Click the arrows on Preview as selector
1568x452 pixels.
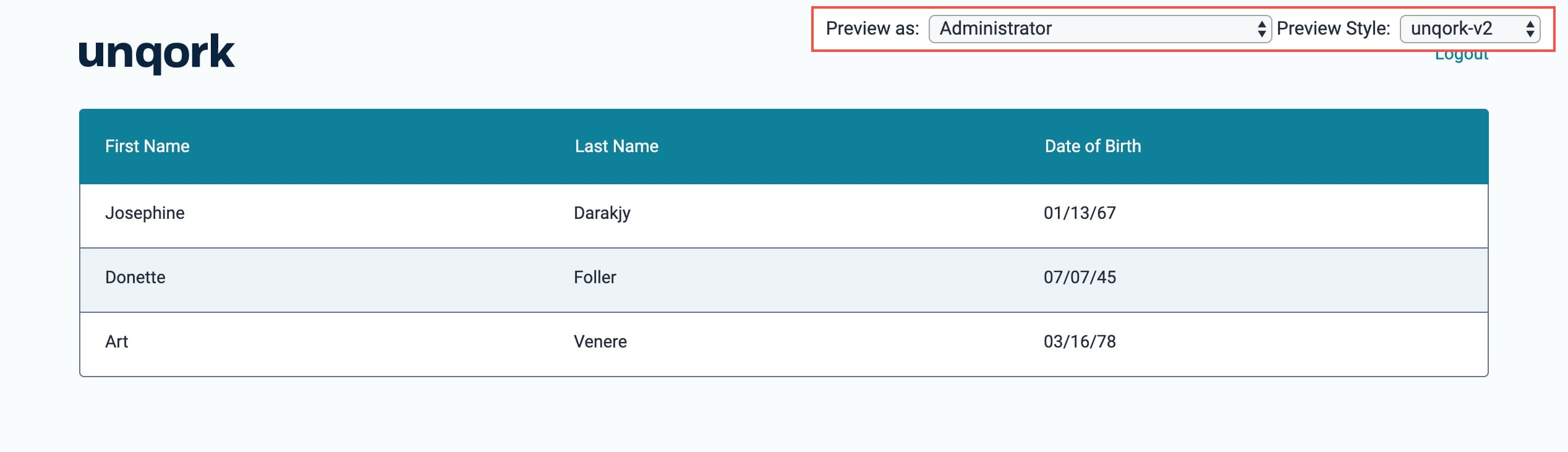(1261, 29)
